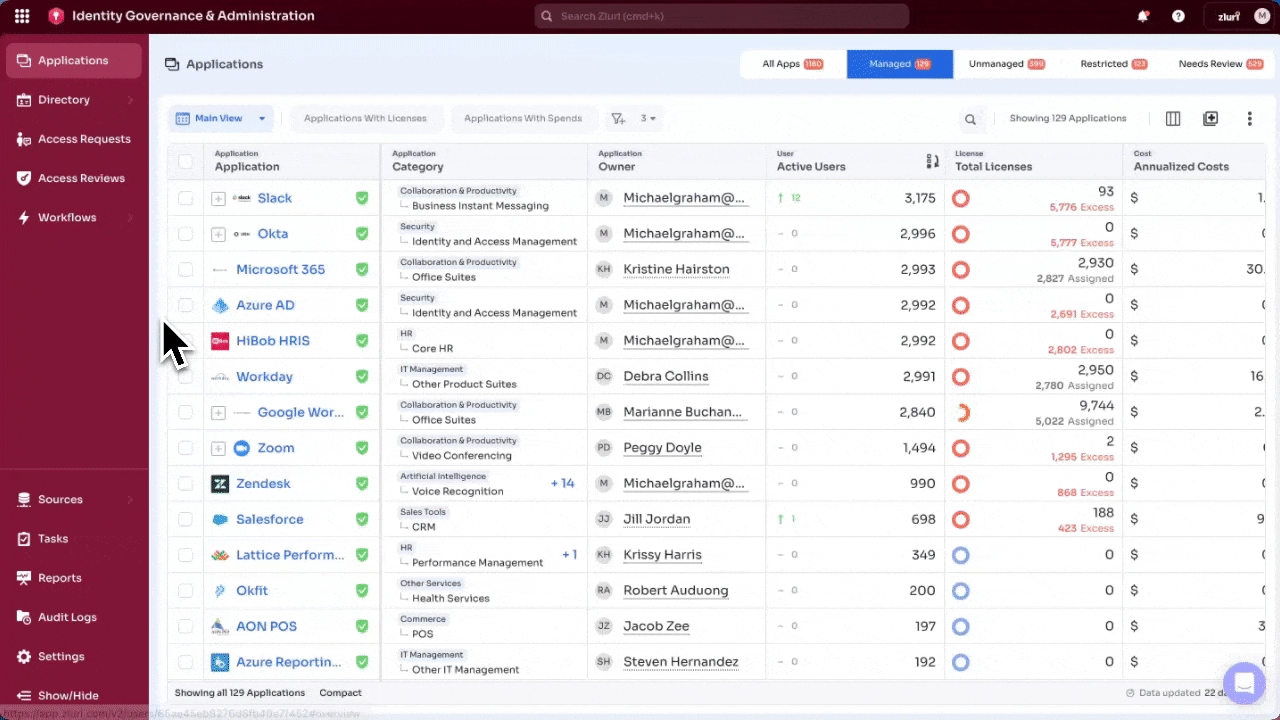This screenshot has width=1280, height=720.
Task: Open owner Kristine Hairston link
Action: click(x=676, y=270)
